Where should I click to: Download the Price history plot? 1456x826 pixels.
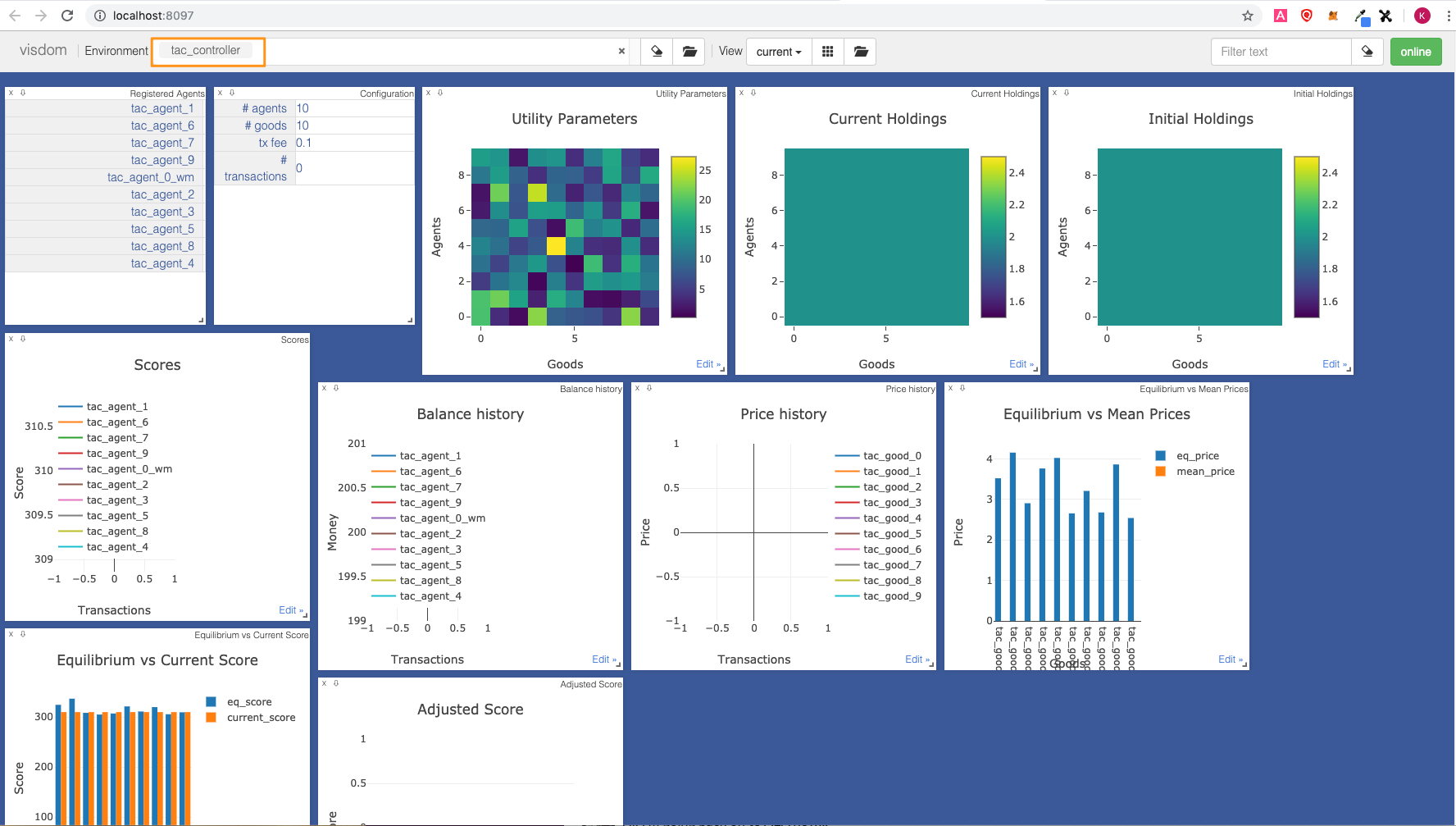coord(649,388)
